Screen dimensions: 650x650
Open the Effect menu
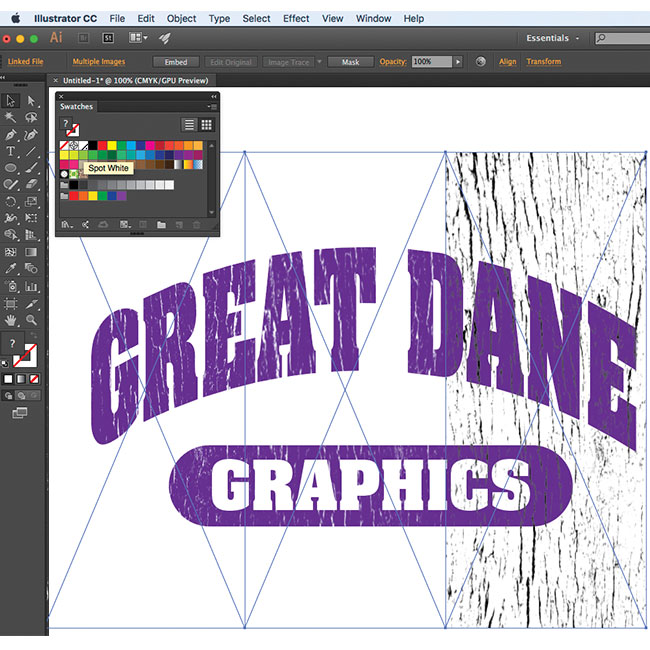pos(296,19)
